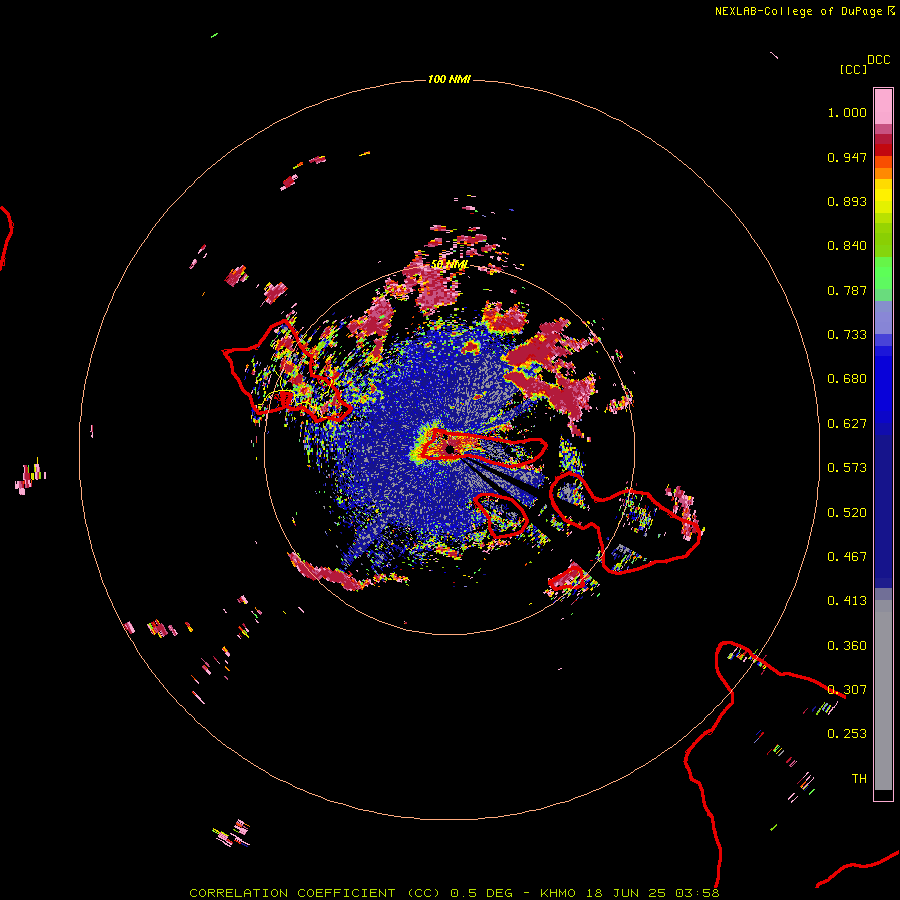Image resolution: width=900 pixels, height=900 pixels.
Task: Select the 1.000 scale value
Action: pos(847,112)
